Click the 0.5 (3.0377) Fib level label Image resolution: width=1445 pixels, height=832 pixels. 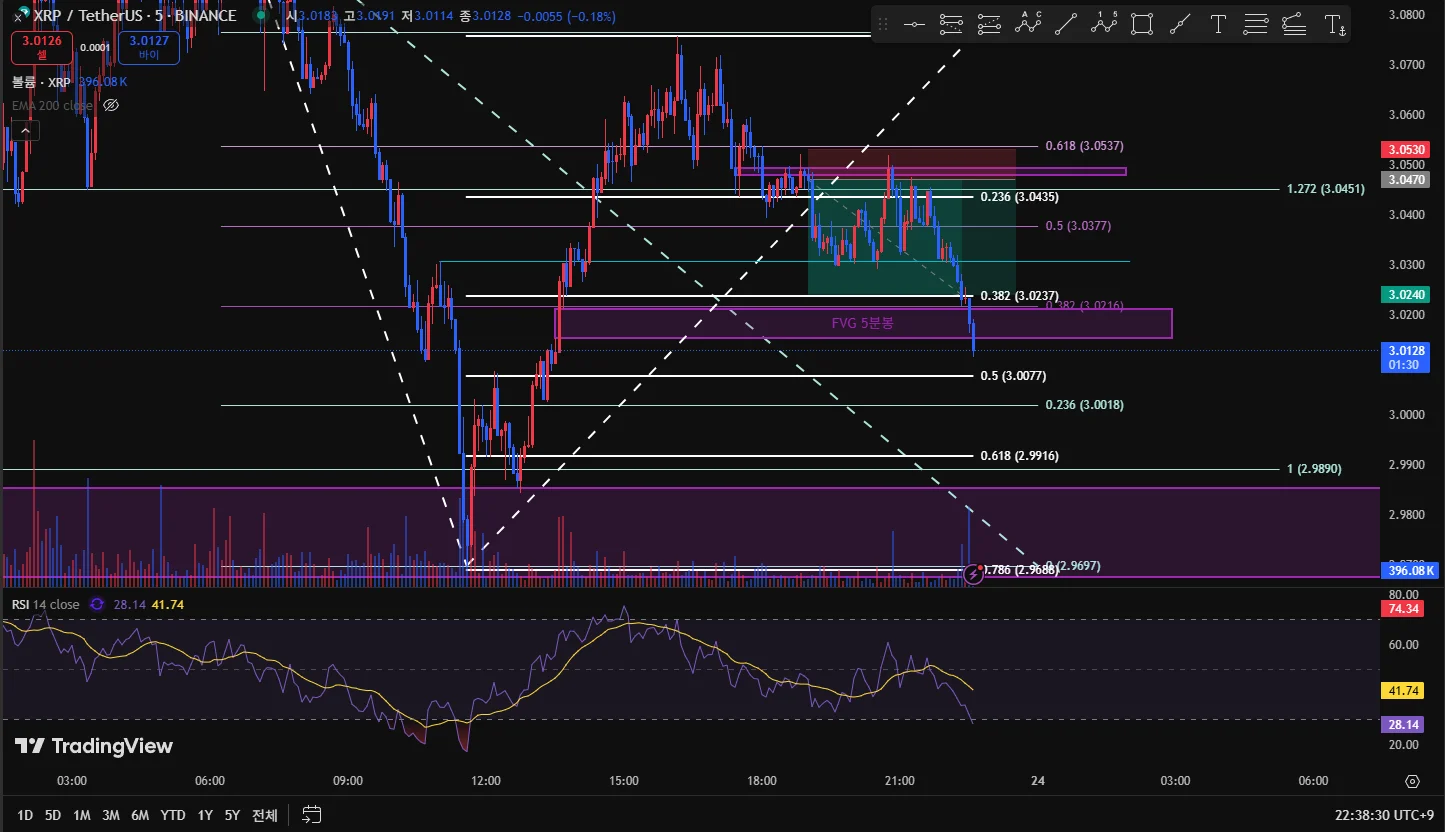click(1078, 226)
